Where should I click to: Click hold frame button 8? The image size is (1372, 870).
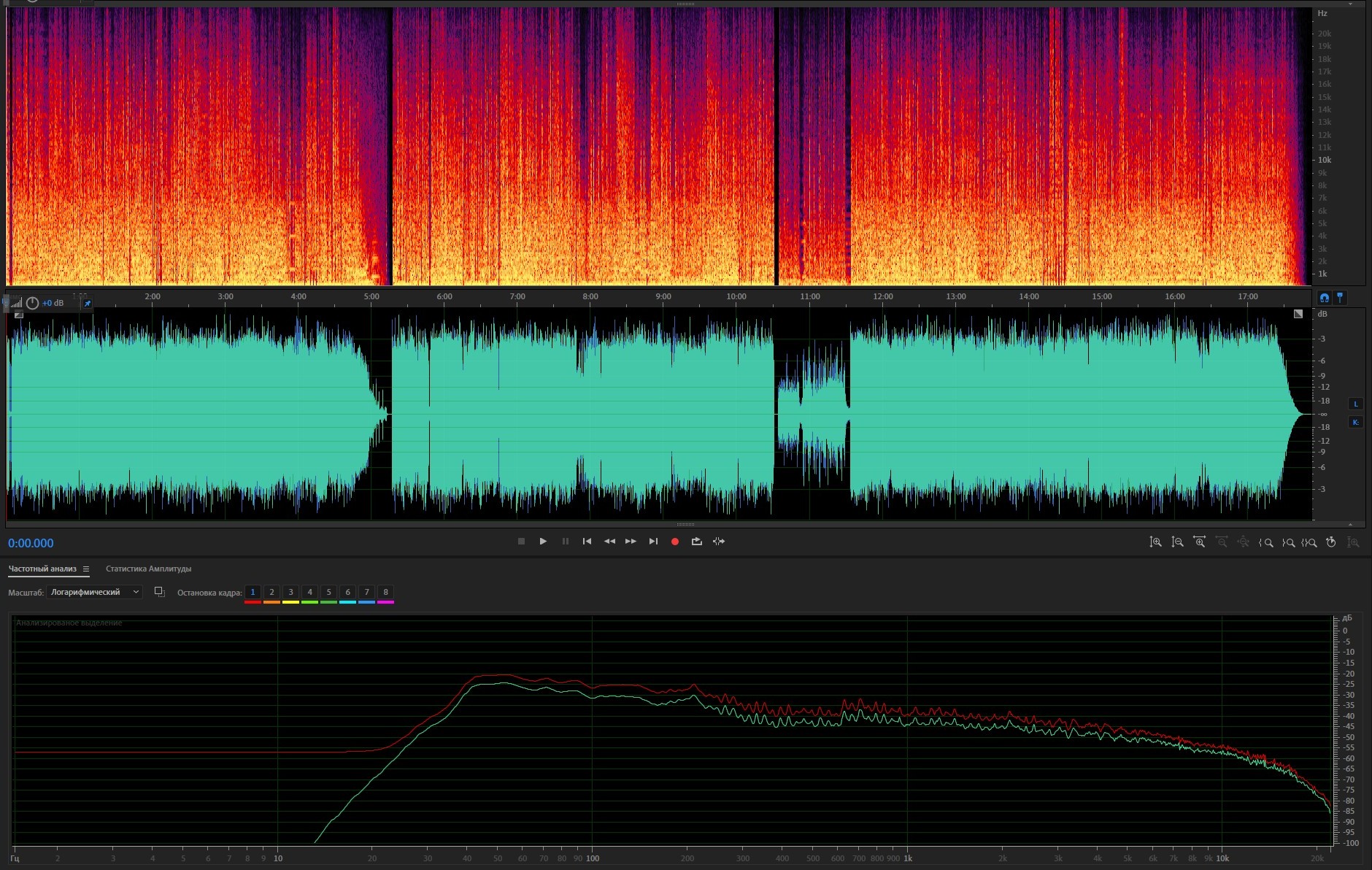385,592
